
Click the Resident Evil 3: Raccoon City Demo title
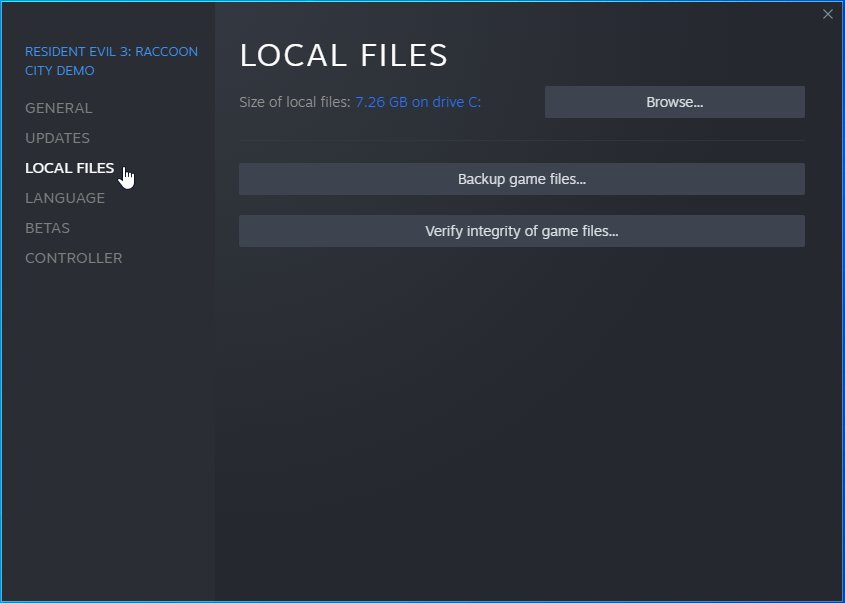(x=112, y=61)
